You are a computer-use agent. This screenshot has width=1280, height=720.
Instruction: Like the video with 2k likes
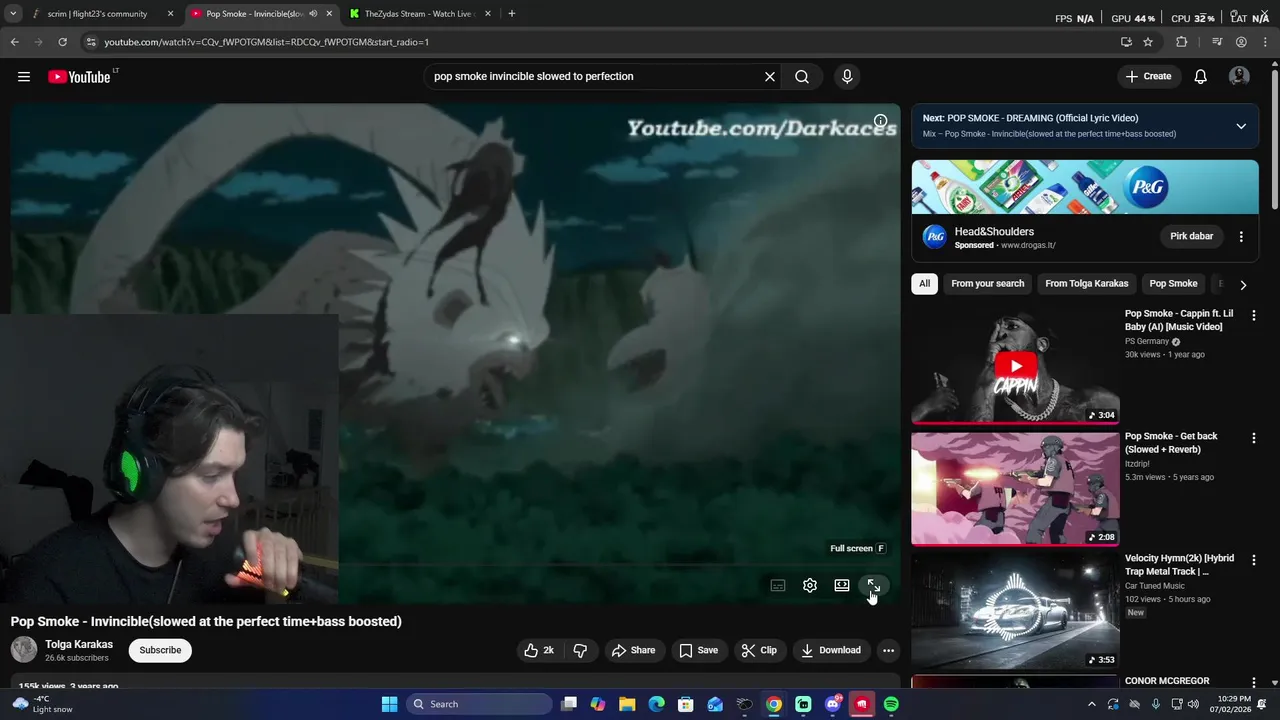[x=539, y=650]
